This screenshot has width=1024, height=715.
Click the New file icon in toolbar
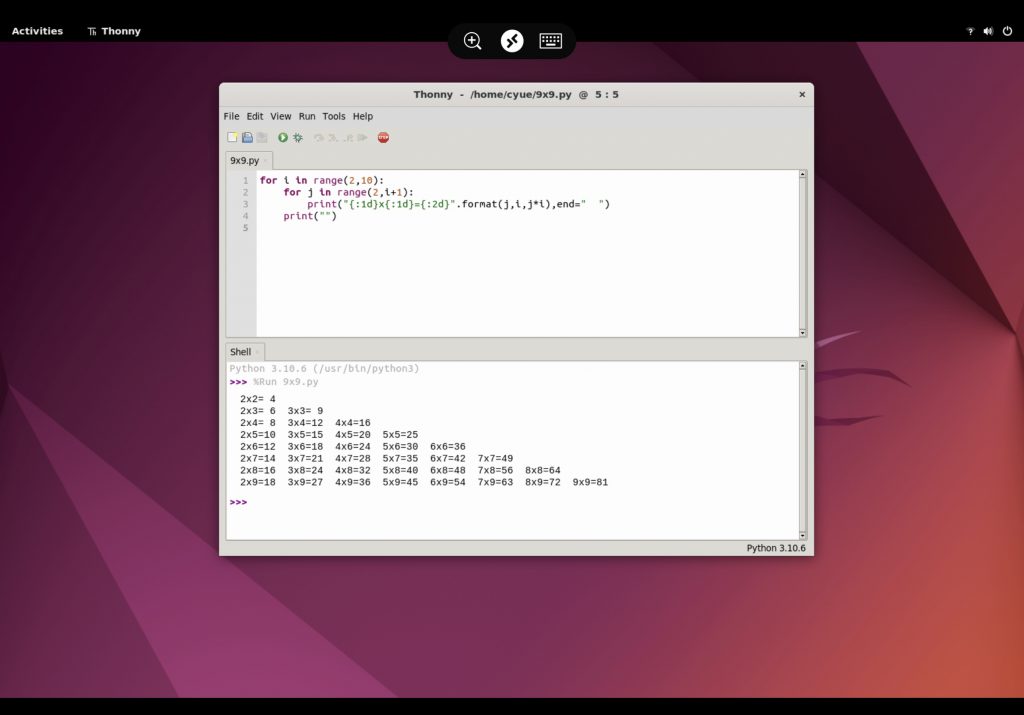(x=232, y=137)
